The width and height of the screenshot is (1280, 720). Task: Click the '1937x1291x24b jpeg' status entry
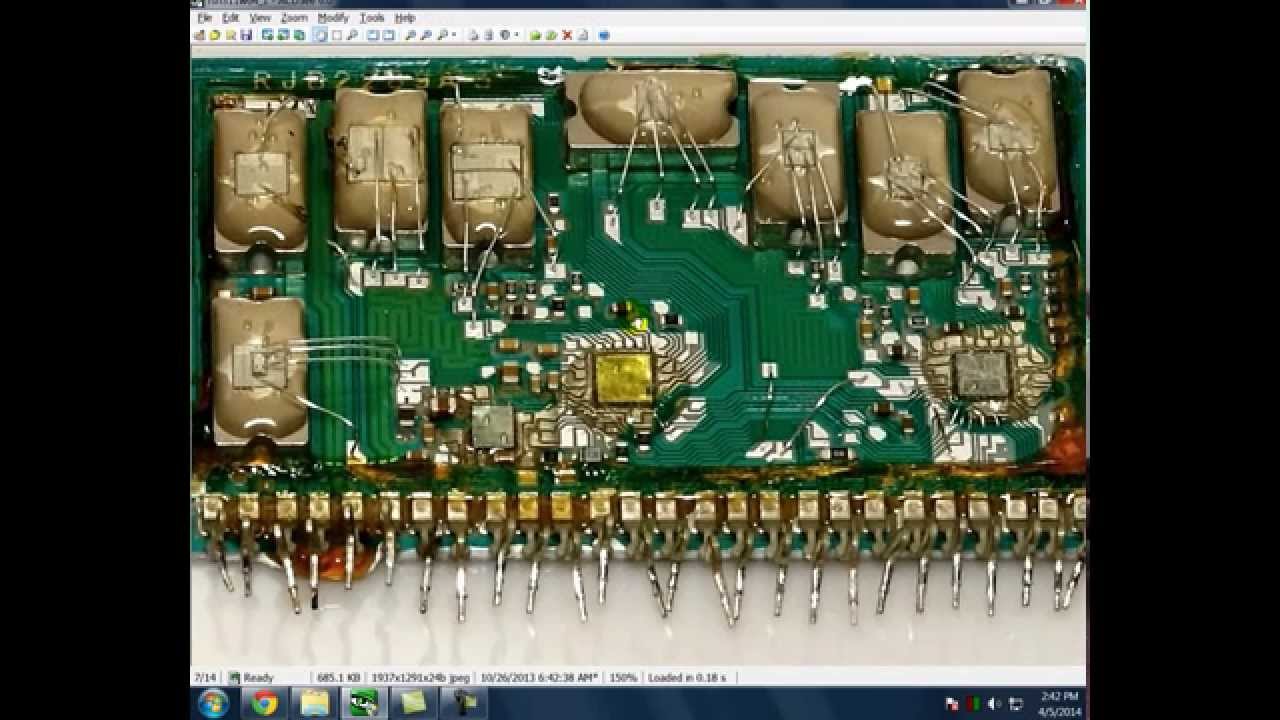pyautogui.click(x=421, y=677)
